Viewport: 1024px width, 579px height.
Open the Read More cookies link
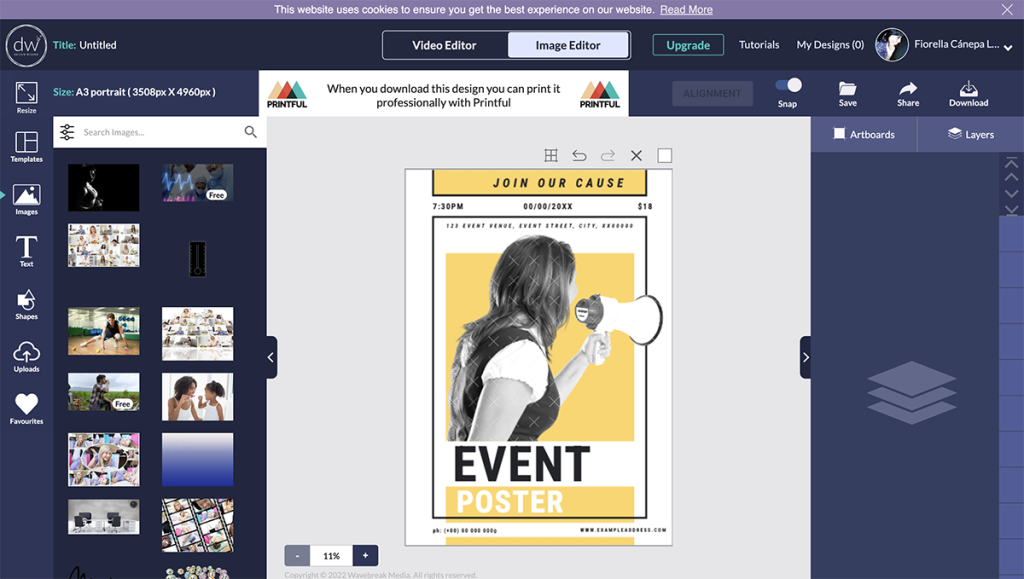pyautogui.click(x=686, y=9)
